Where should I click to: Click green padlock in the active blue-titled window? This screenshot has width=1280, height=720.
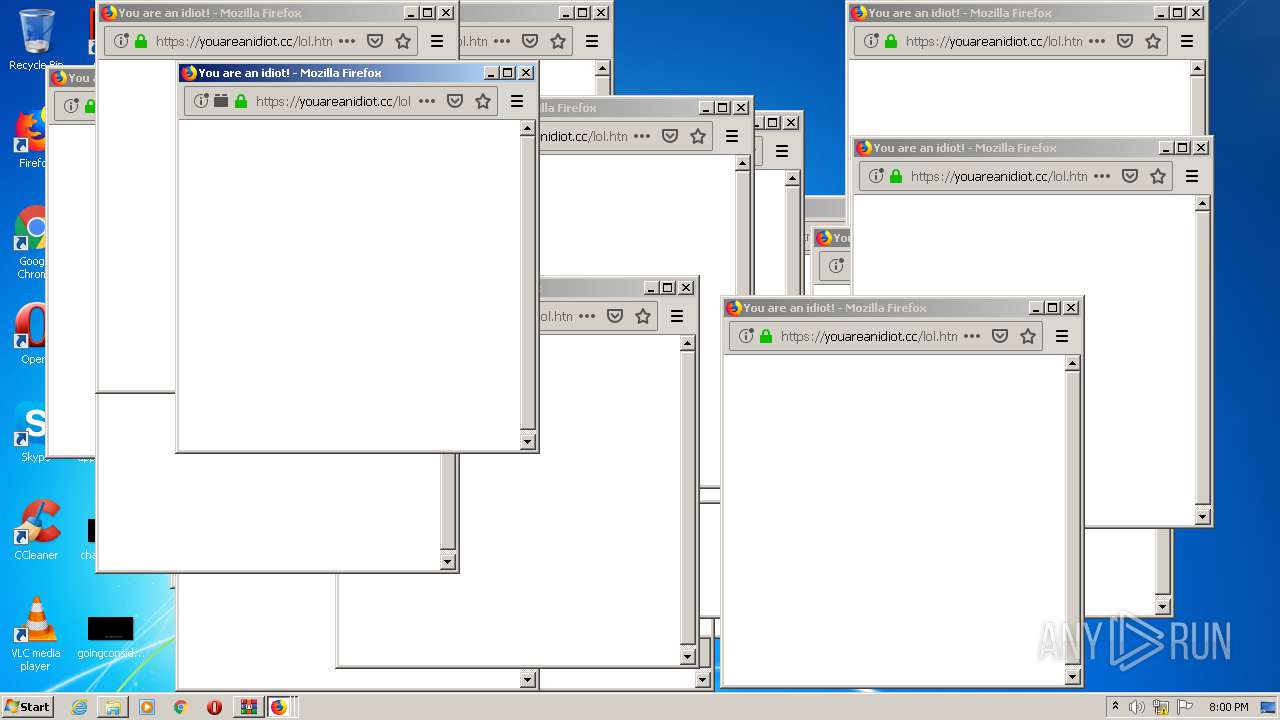(x=241, y=101)
